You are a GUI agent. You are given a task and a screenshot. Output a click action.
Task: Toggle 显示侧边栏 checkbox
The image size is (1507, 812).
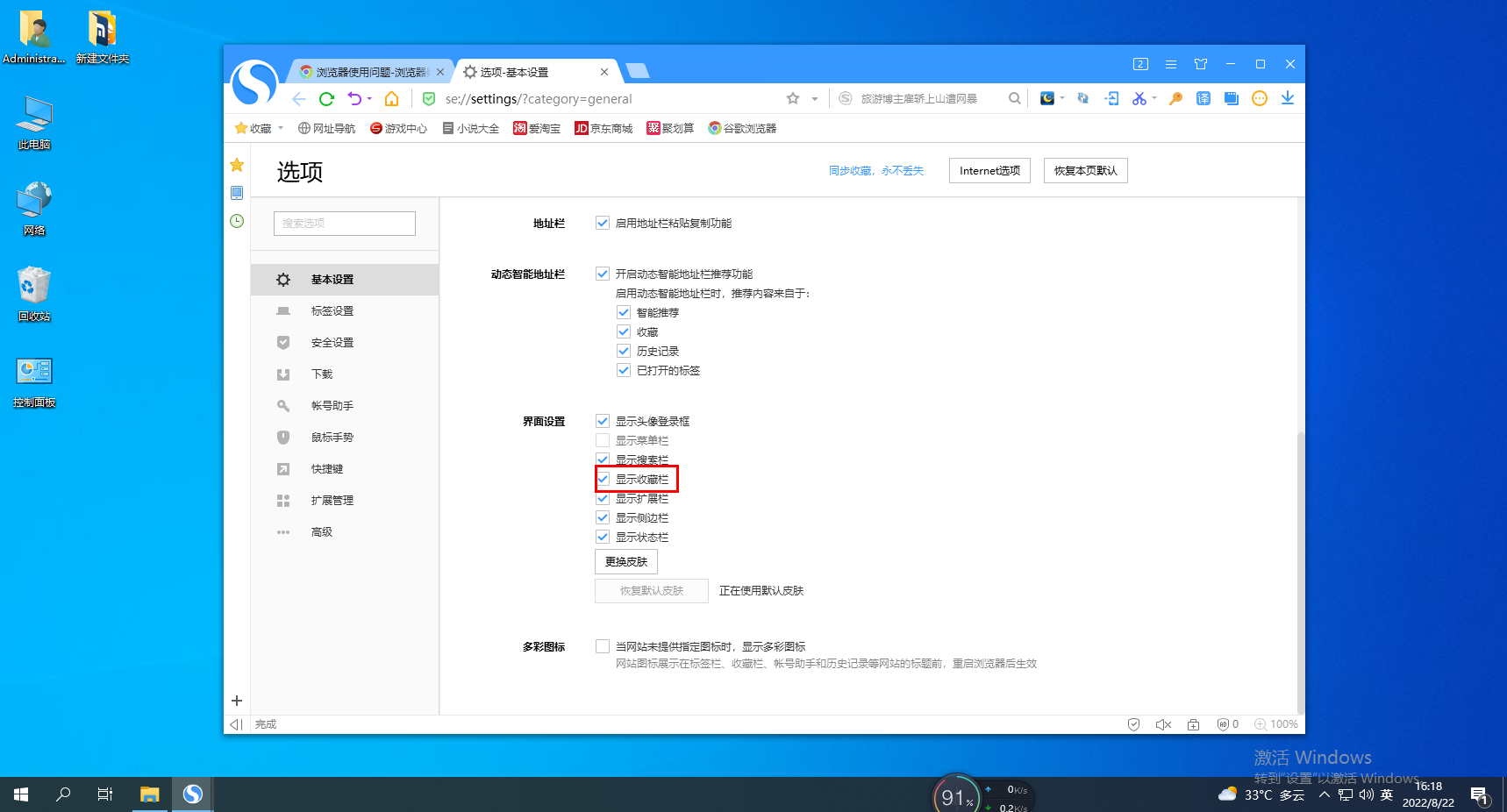coord(603,517)
